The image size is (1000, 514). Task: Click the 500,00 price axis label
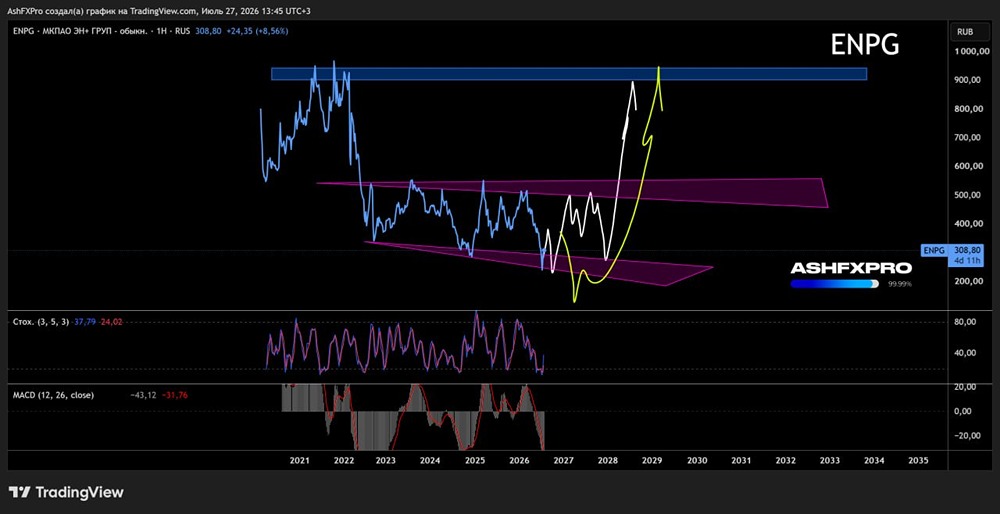pos(966,195)
